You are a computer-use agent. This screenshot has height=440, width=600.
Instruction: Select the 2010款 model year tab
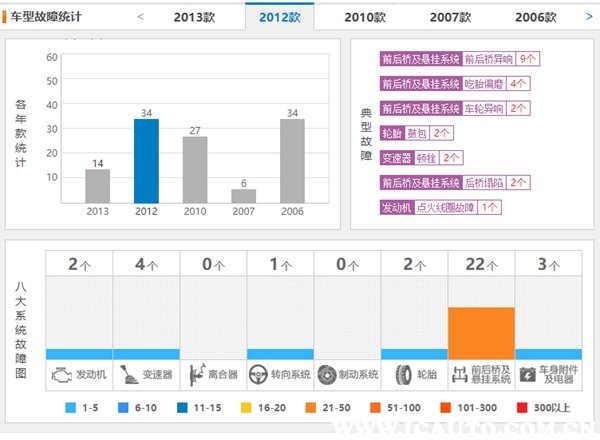[x=365, y=17]
